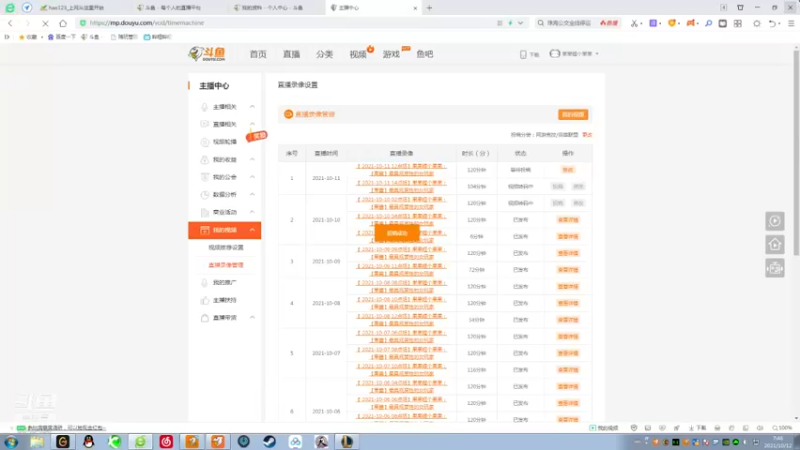
Task: Open the 百度一下 bookmark
Action: pyautogui.click(x=62, y=37)
